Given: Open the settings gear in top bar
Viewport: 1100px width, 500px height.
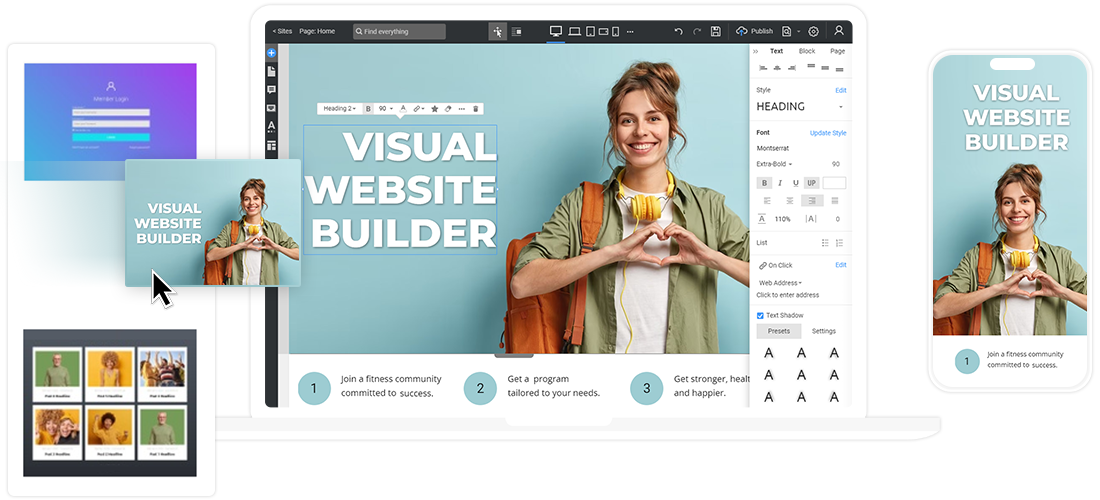Looking at the screenshot, I should tap(813, 31).
